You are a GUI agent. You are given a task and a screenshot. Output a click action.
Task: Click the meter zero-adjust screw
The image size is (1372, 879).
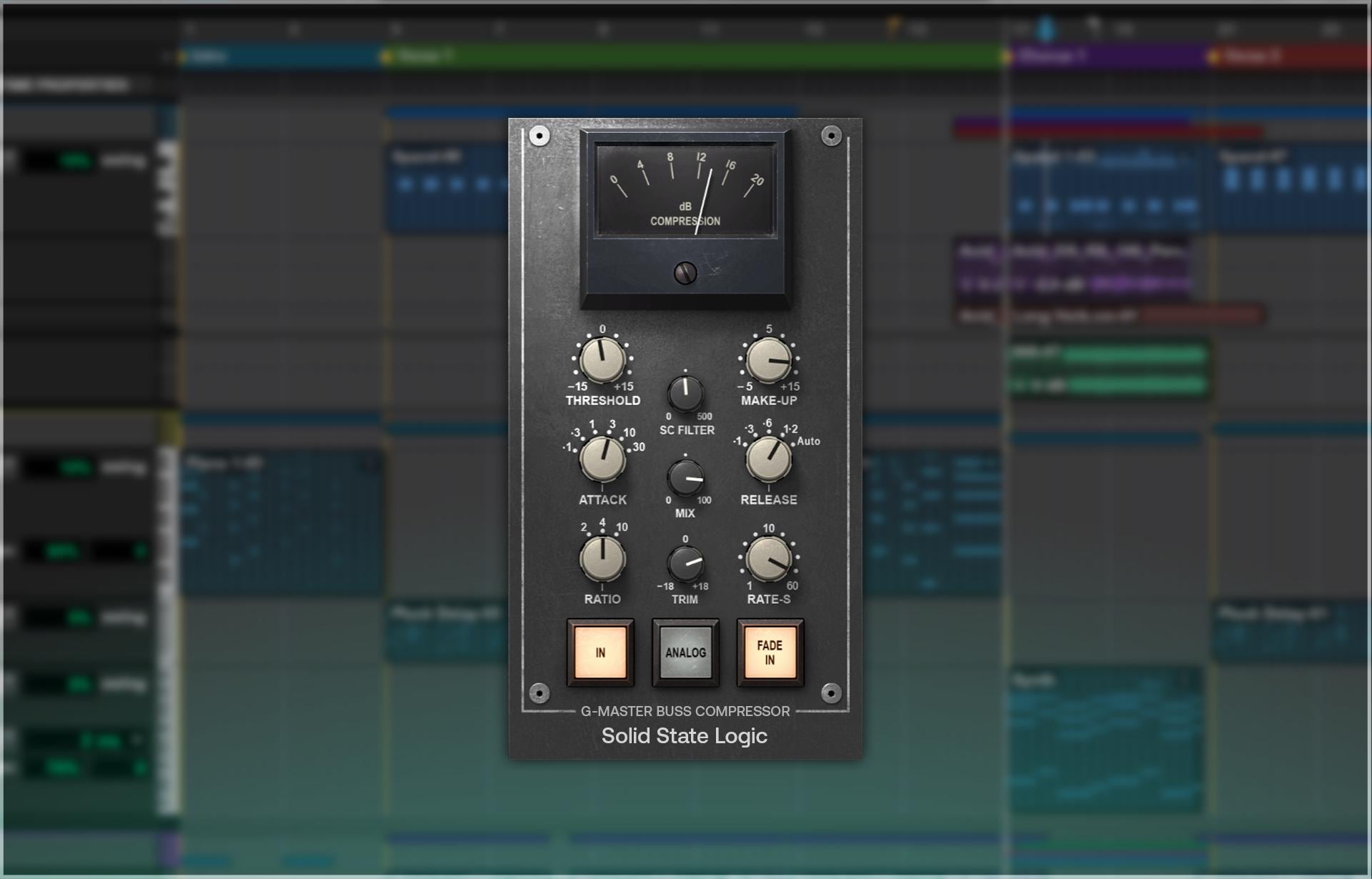coord(685,273)
